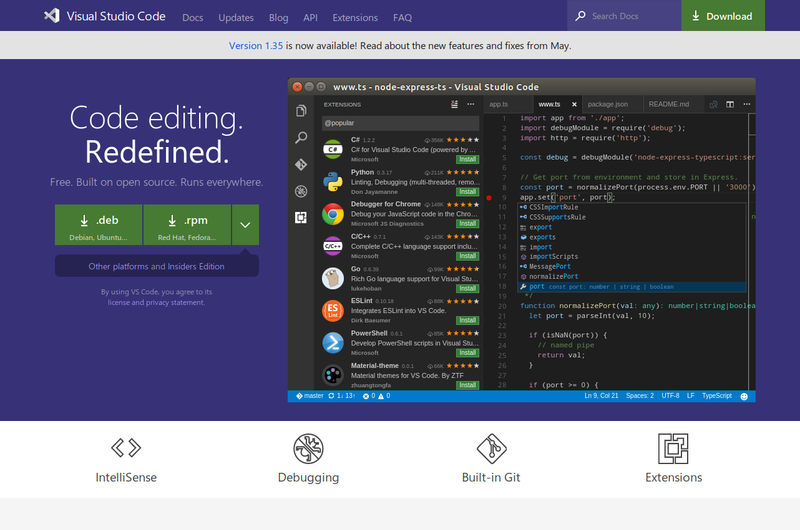Click the Built-in Git feature label
The image size is (800, 530).
click(491, 477)
